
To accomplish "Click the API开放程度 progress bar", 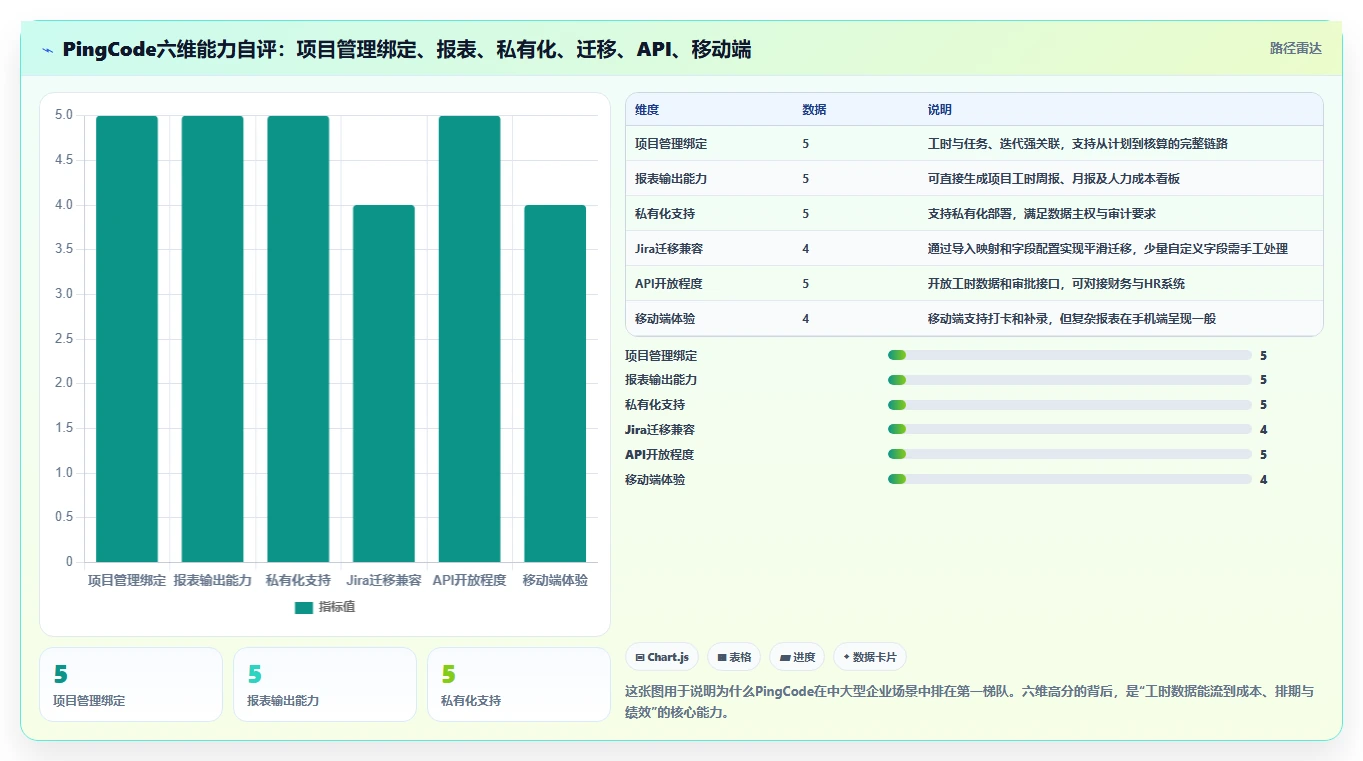I will (x=1070, y=455).
